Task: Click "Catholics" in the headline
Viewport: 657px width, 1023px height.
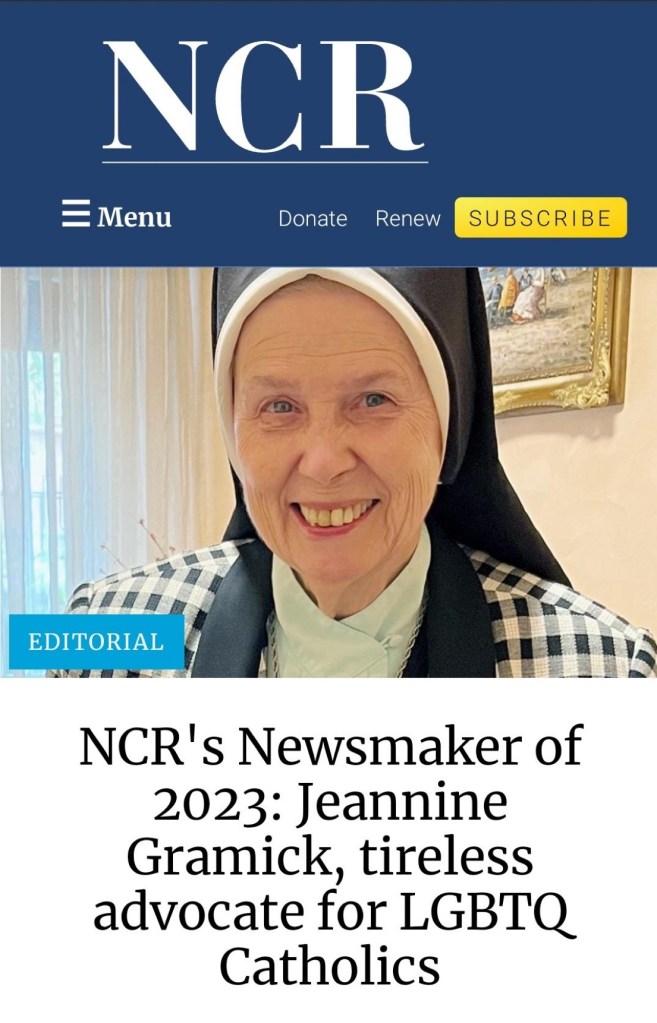Action: coord(329,966)
